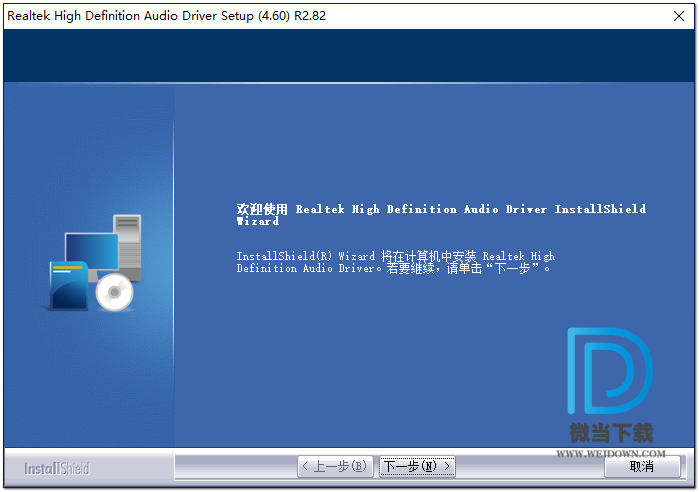Click the description text 'InstallShield(R) Wizard 将在计算机中安装'
This screenshot has width=699, height=492.
356,256
